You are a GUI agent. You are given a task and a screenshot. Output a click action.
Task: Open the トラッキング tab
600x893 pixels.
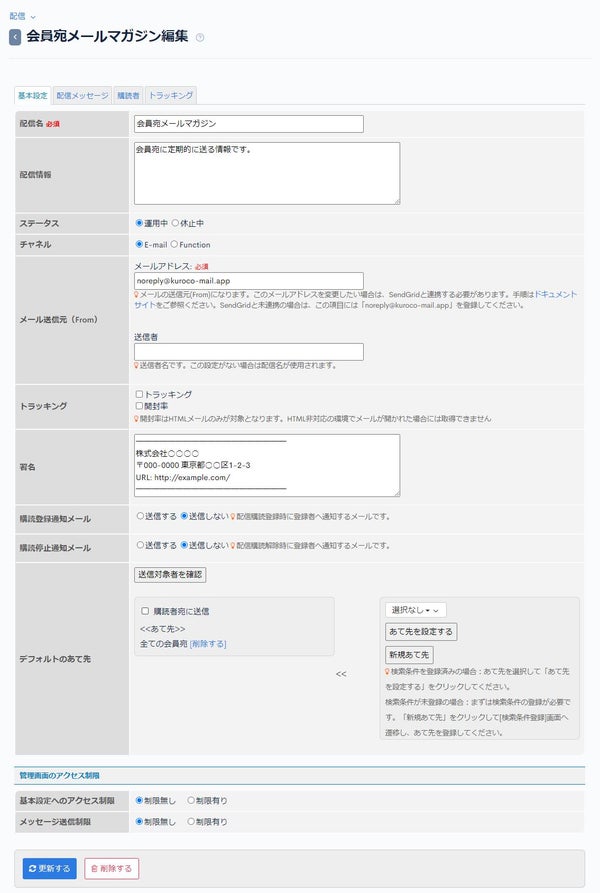(x=171, y=96)
